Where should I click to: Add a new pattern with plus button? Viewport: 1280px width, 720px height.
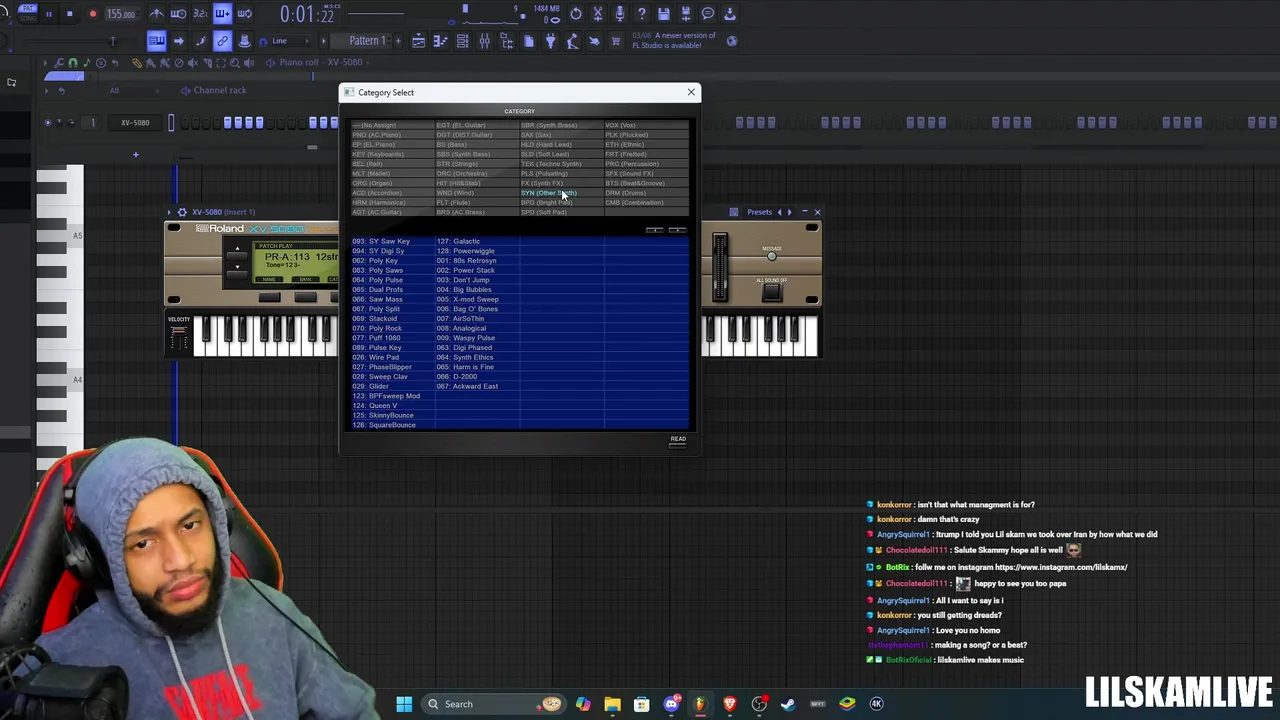[x=398, y=41]
